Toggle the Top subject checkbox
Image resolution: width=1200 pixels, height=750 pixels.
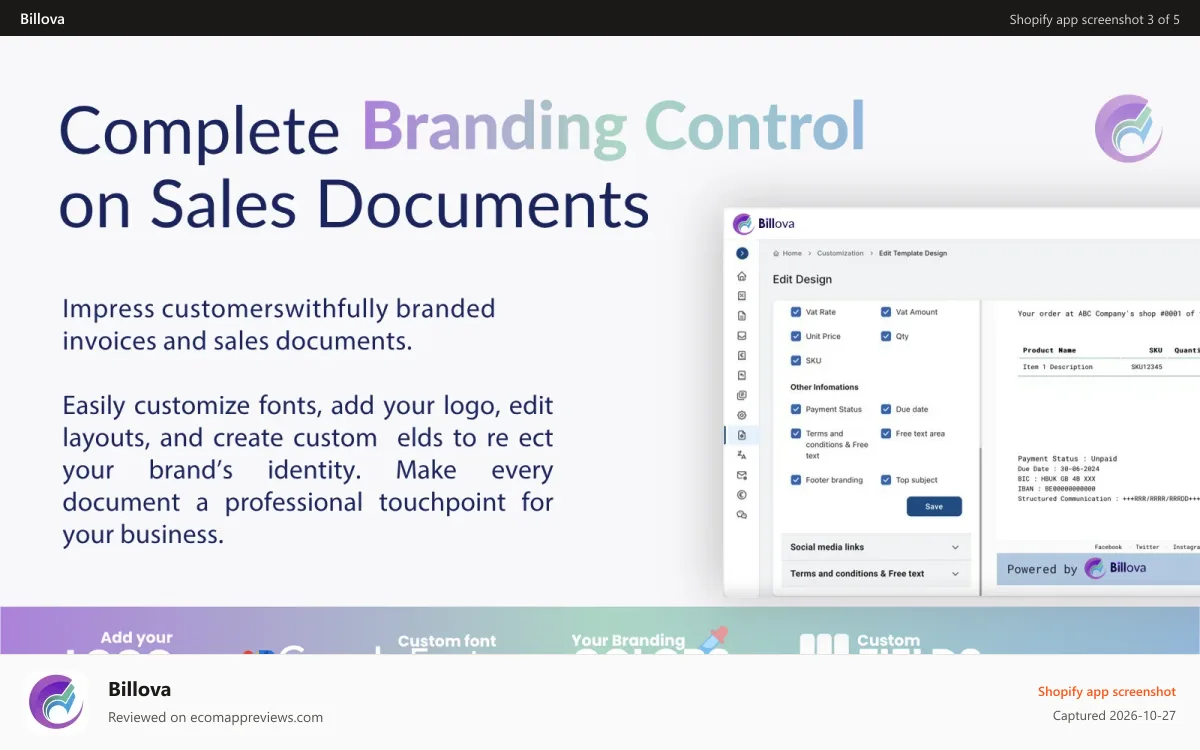(x=886, y=480)
